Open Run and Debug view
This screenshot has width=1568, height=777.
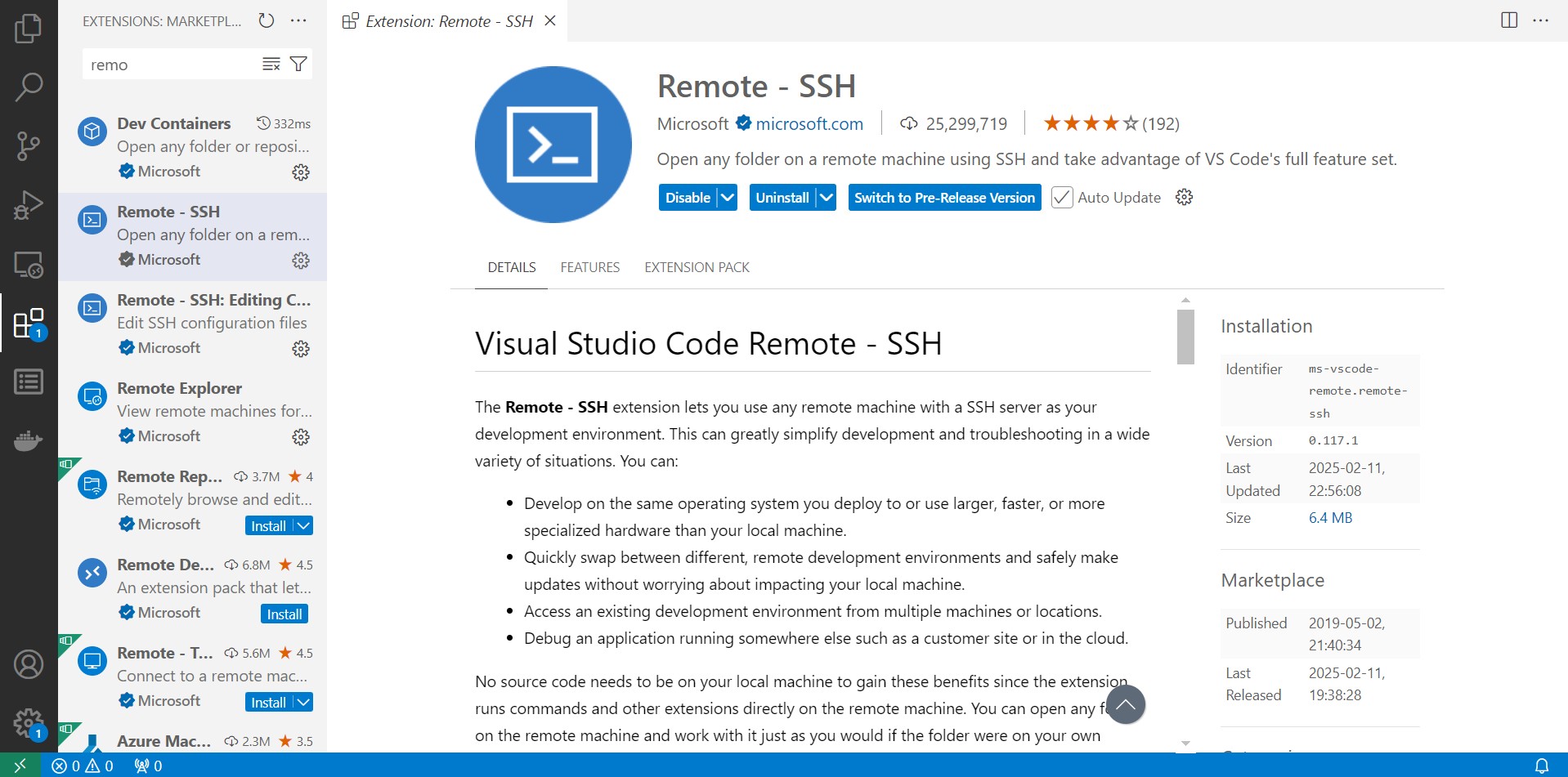click(29, 205)
